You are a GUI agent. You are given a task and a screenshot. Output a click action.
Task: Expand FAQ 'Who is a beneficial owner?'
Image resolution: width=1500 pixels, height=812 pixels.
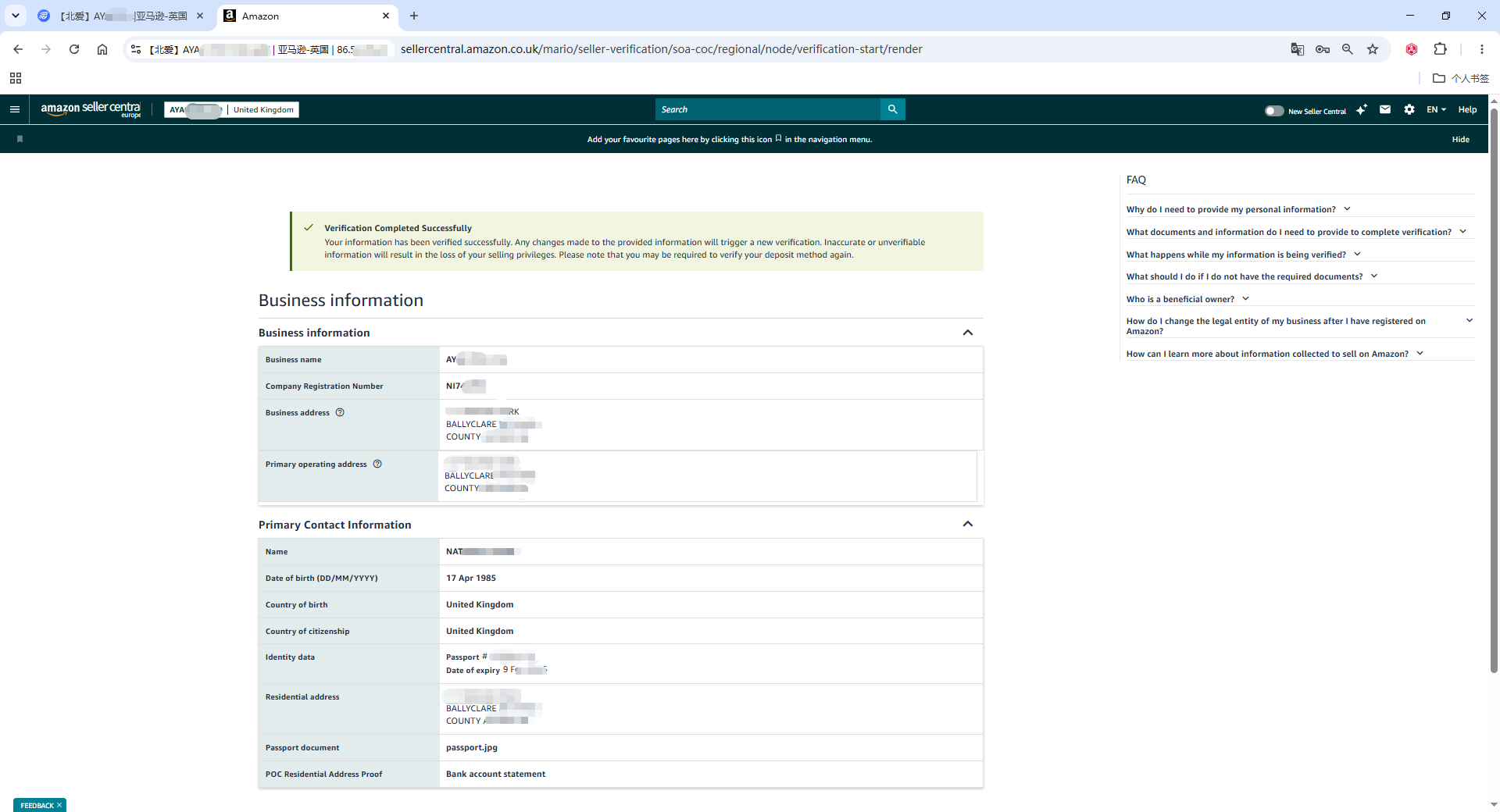[1187, 299]
